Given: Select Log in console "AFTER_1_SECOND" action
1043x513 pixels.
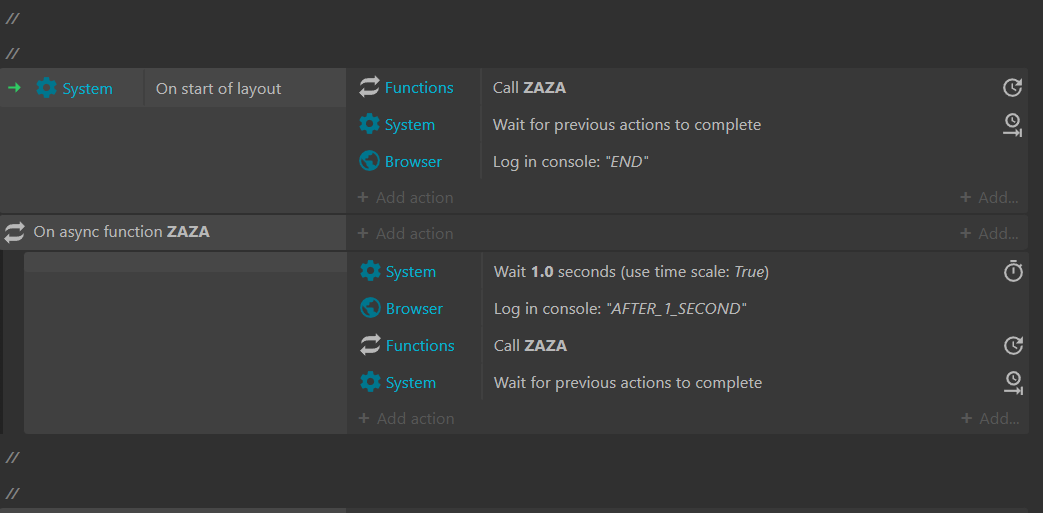Looking at the screenshot, I should pyautogui.click(x=621, y=309).
